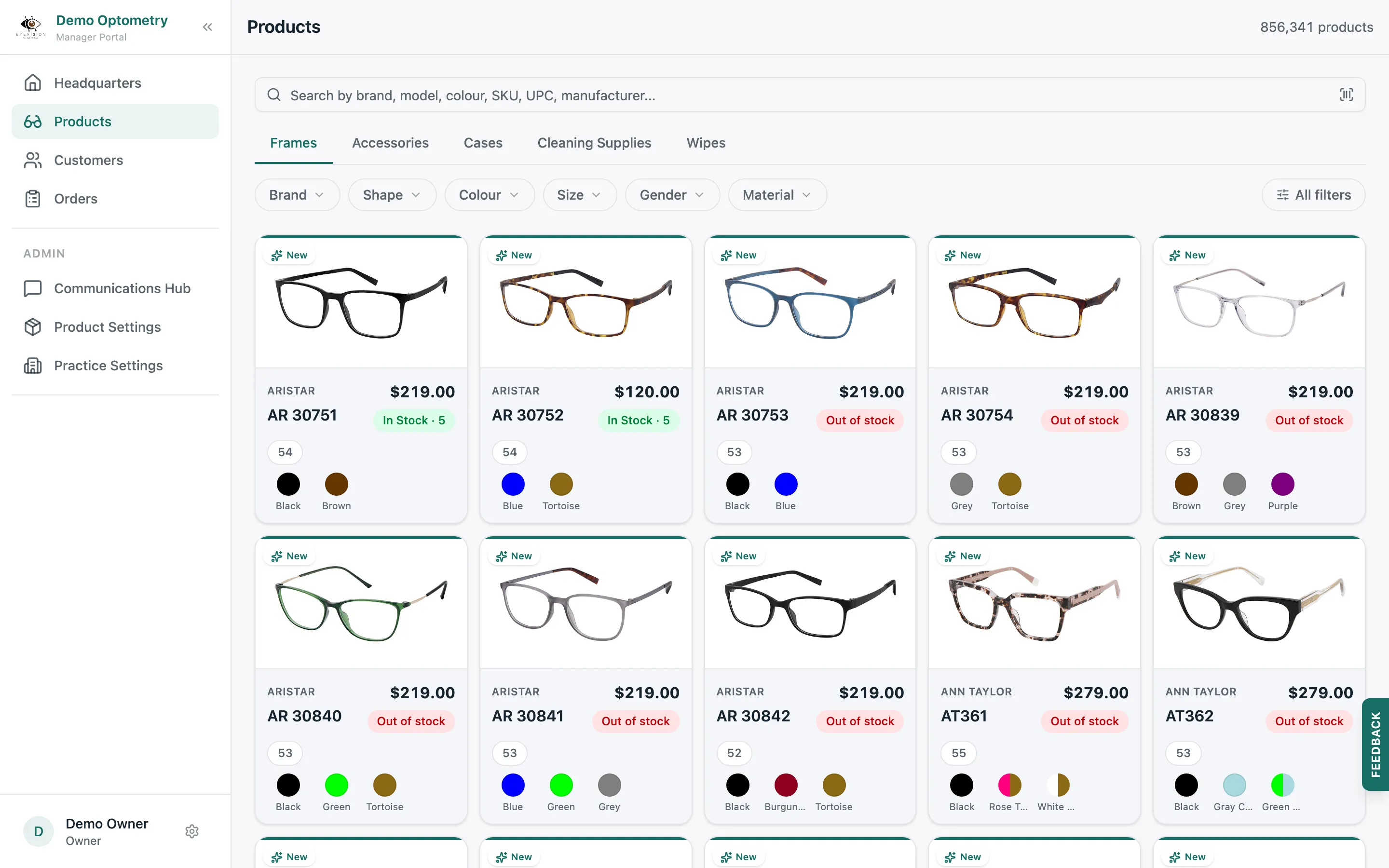This screenshot has height=868, width=1389.
Task: Click the AR 30842 model name
Action: [x=753, y=717]
